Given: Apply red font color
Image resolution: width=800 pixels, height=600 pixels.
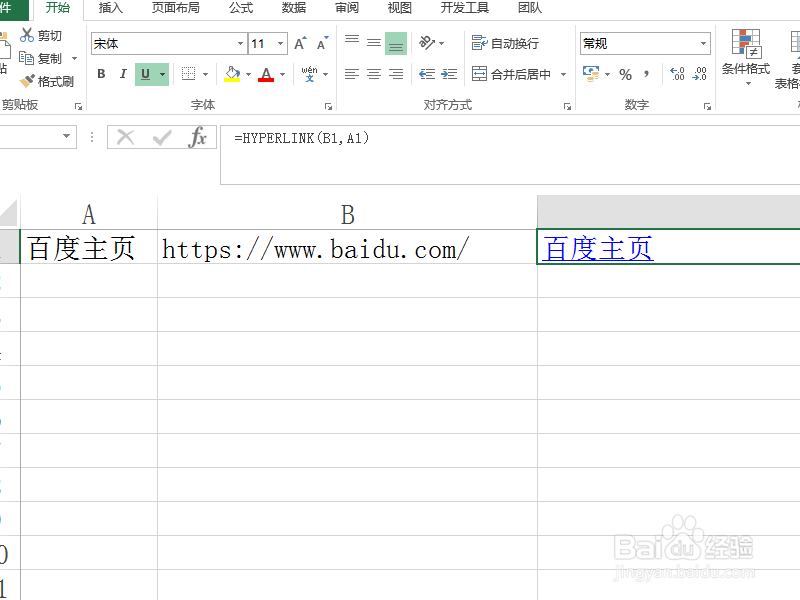Looking at the screenshot, I should point(266,74).
